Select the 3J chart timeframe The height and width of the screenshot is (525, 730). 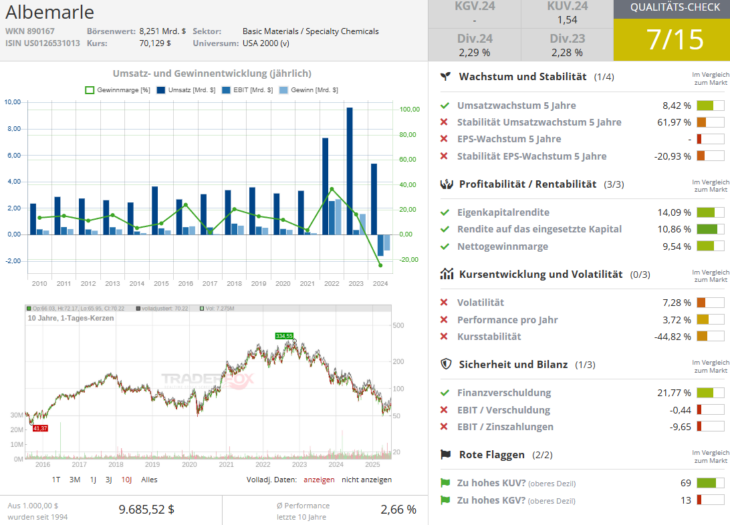[x=108, y=479]
